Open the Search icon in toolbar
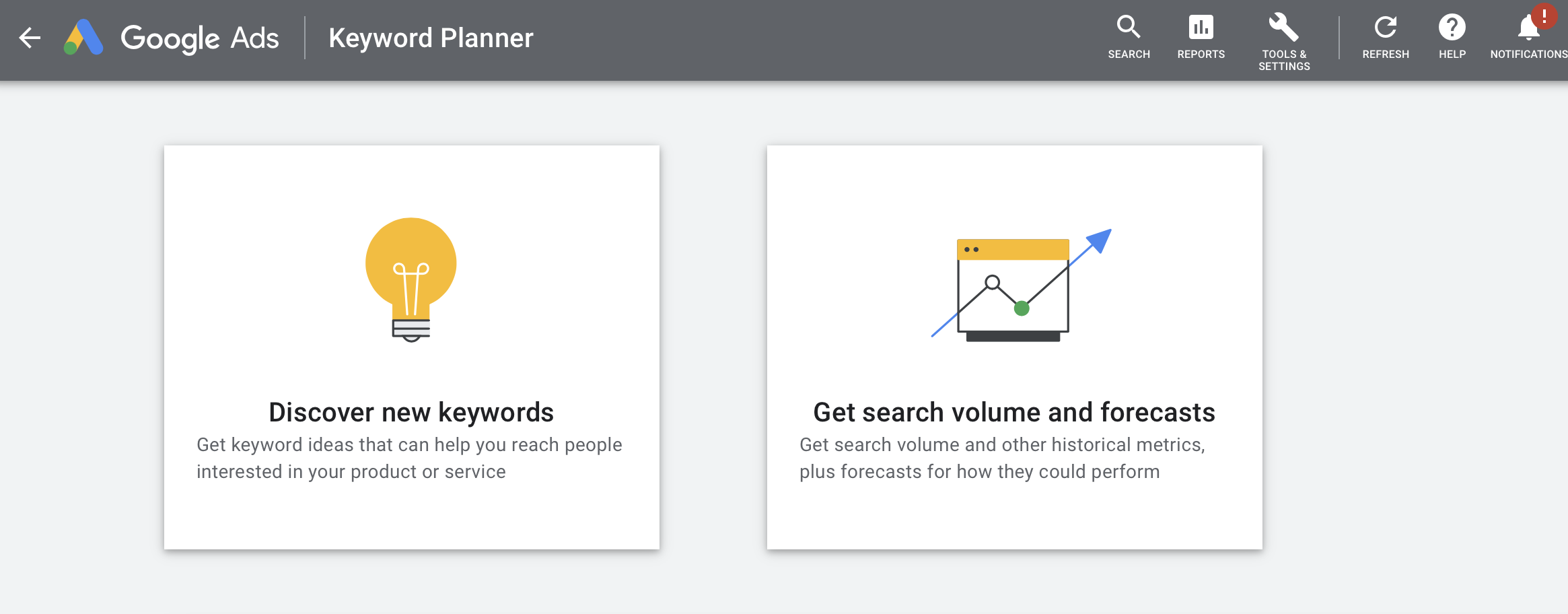This screenshot has width=1568, height=614. coord(1129,28)
